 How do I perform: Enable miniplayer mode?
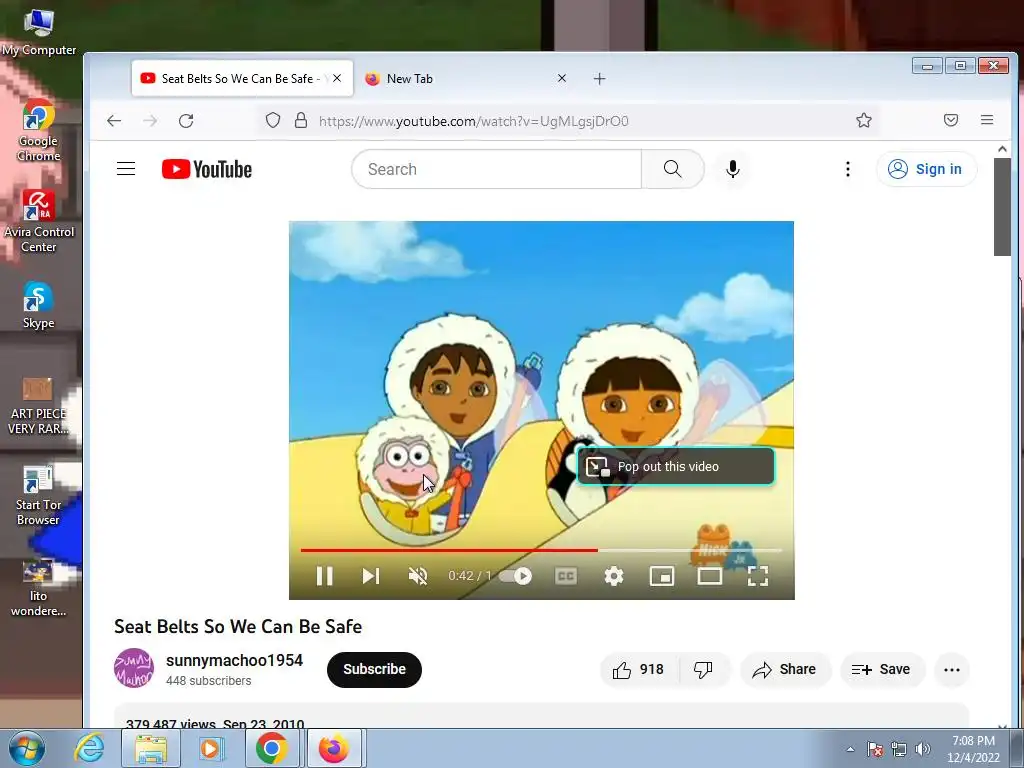pyautogui.click(x=662, y=576)
